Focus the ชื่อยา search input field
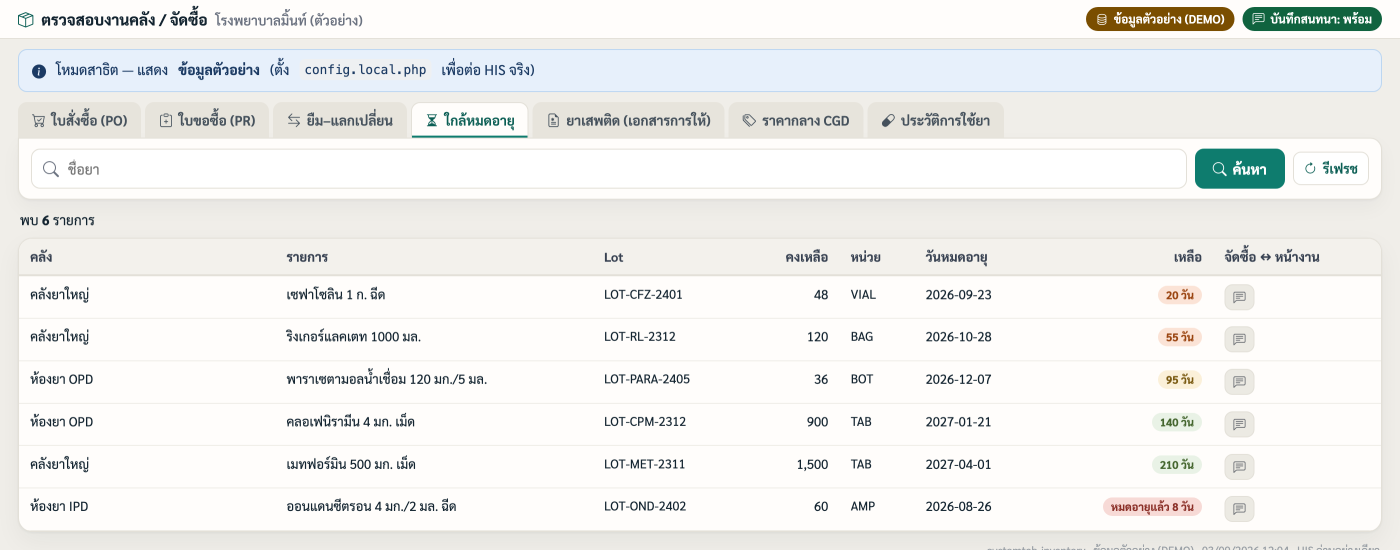The image size is (1400, 550). 609,169
